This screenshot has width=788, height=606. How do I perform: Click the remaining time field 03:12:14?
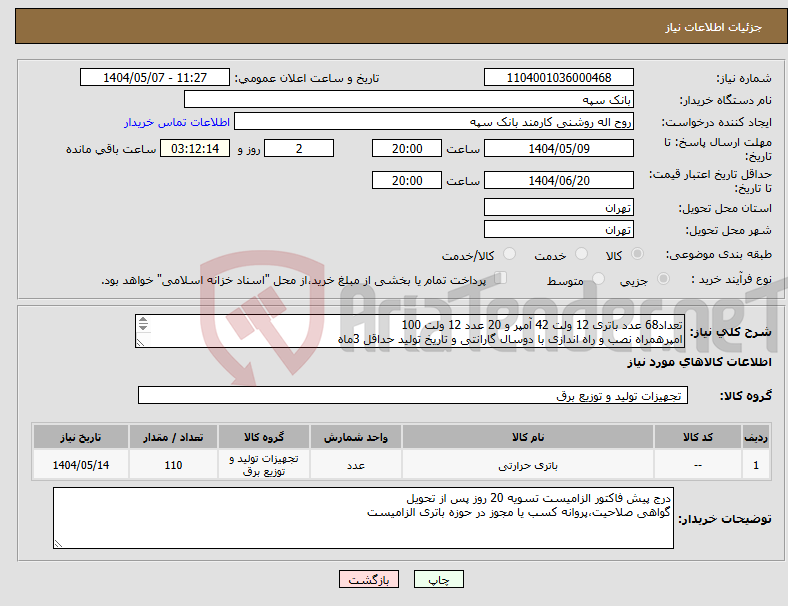pyautogui.click(x=195, y=149)
